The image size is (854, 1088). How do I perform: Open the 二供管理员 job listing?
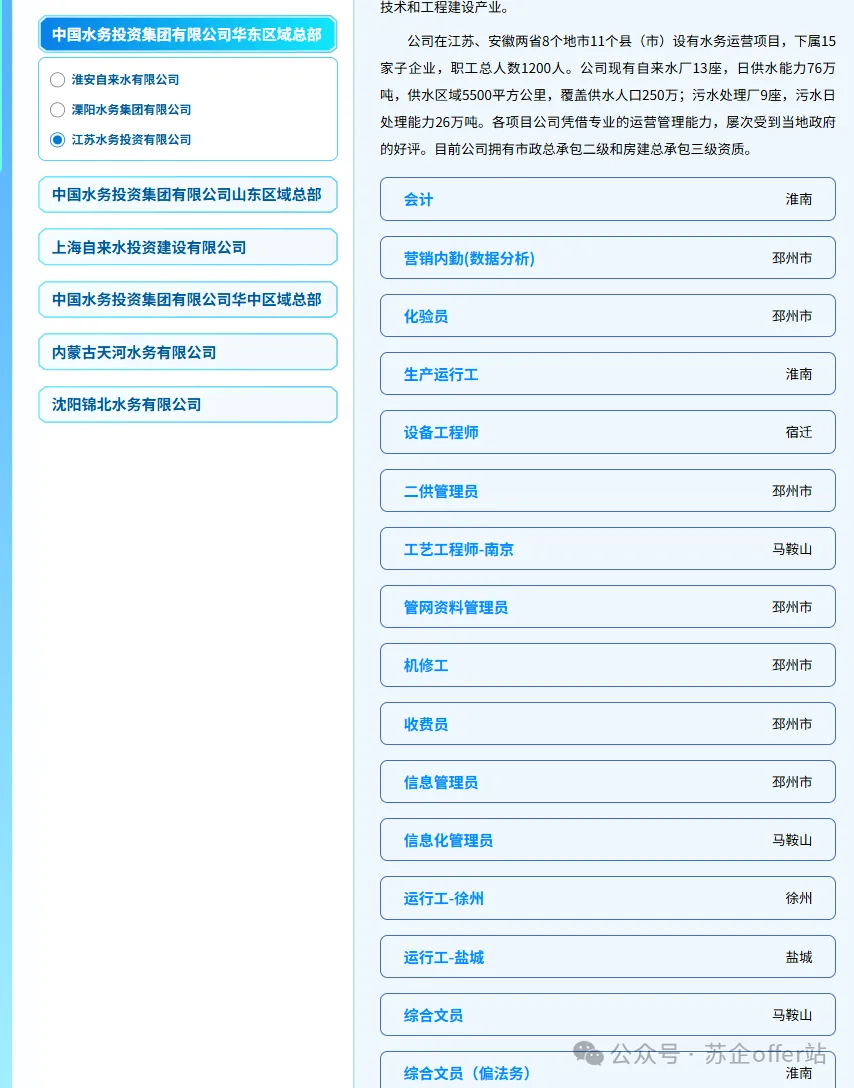click(608, 491)
